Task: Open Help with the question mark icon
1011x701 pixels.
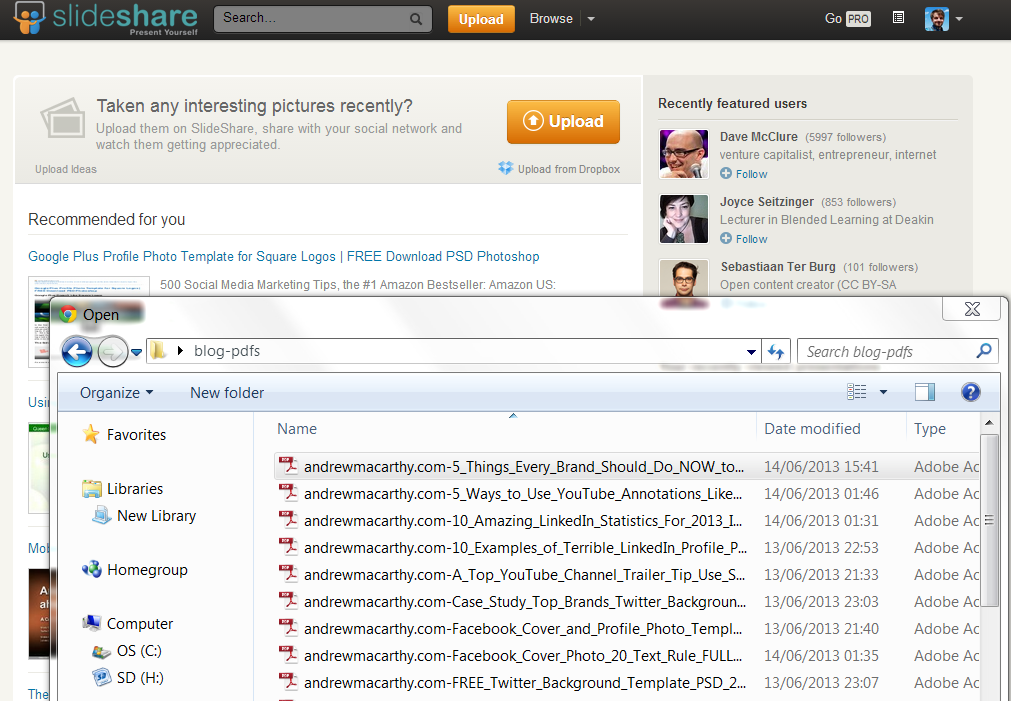Action: pyautogui.click(x=970, y=391)
